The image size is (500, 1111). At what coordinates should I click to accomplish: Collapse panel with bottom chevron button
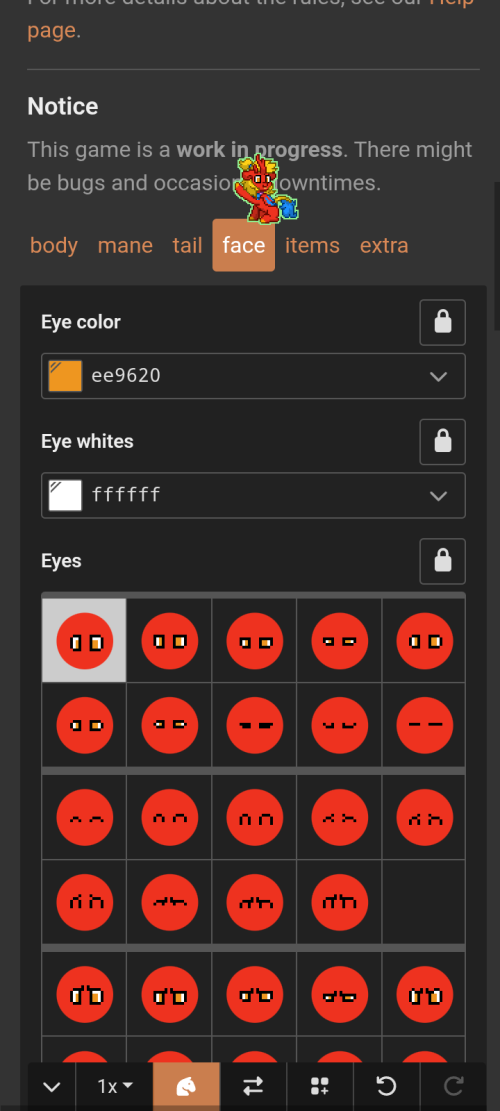coord(52,1086)
